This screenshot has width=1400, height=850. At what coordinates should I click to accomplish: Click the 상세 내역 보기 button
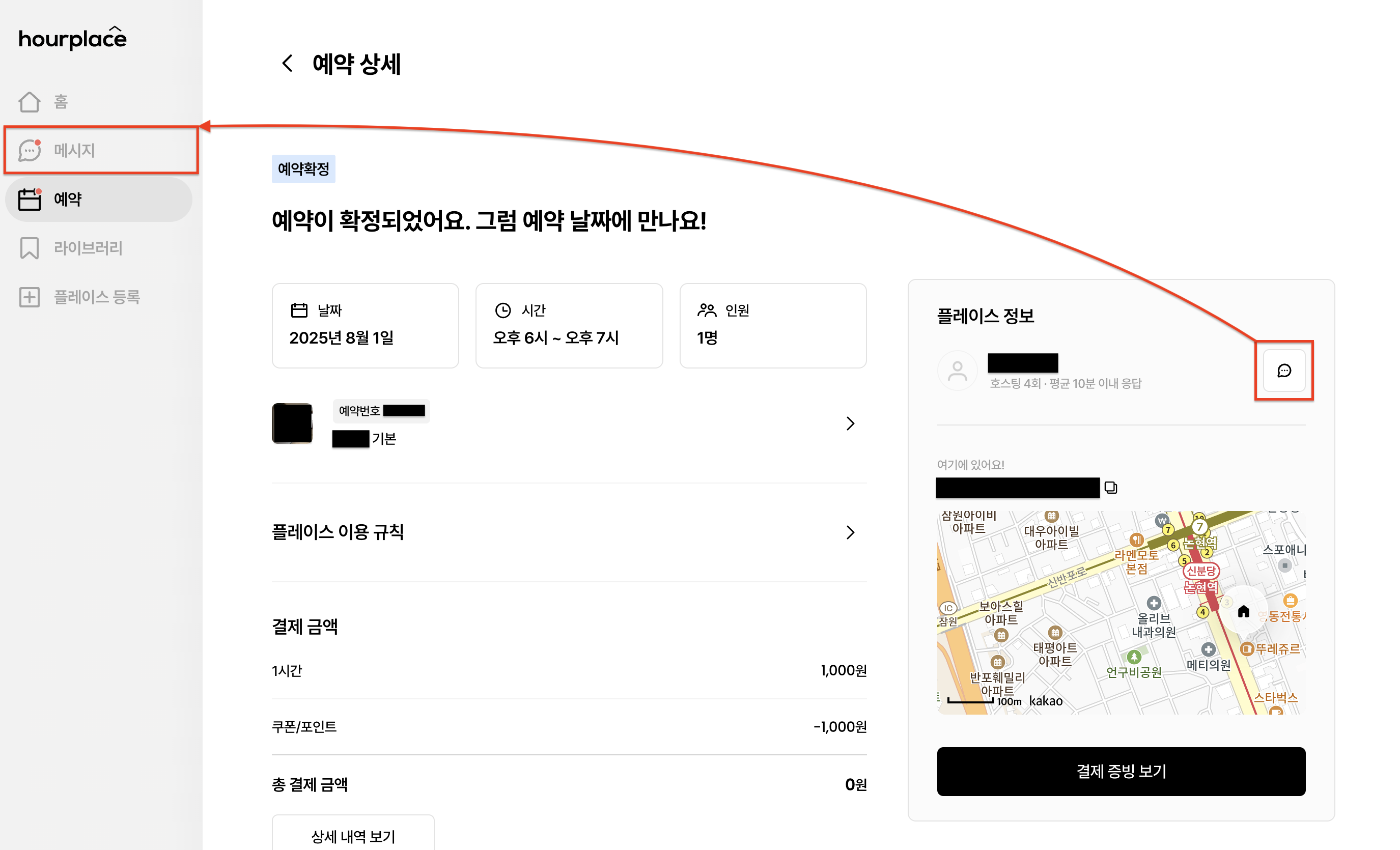point(353,835)
